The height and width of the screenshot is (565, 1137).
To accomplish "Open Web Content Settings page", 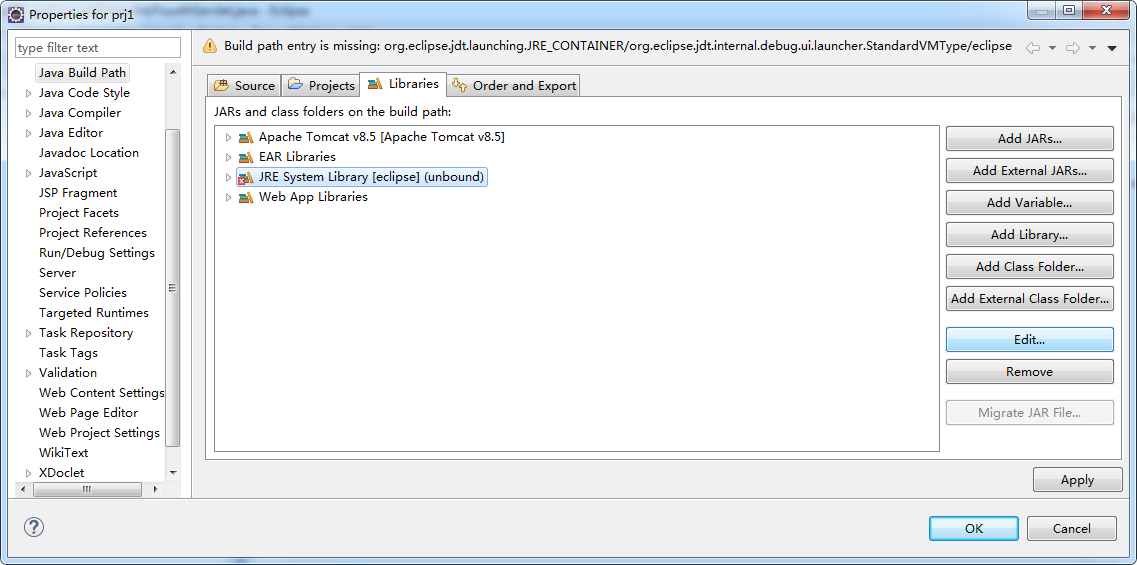I will coord(102,393).
